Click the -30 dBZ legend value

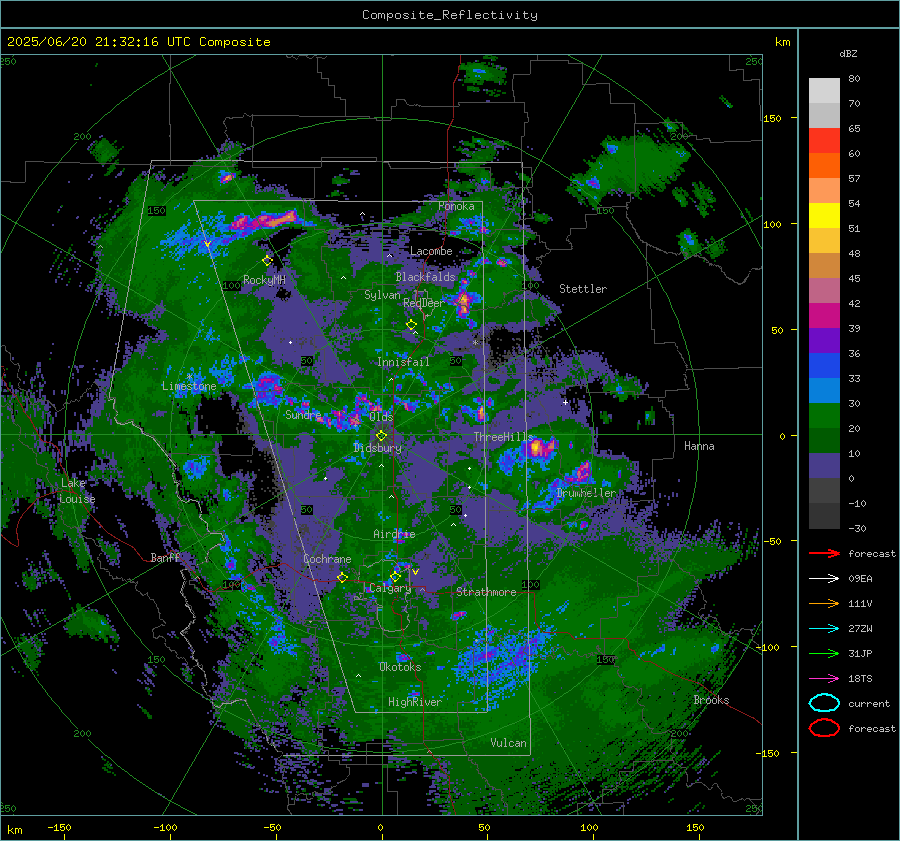(x=857, y=528)
